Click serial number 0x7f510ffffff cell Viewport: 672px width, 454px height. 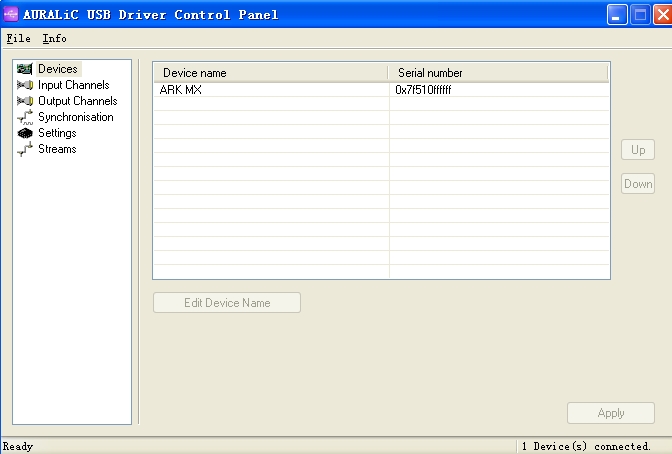(x=423, y=90)
